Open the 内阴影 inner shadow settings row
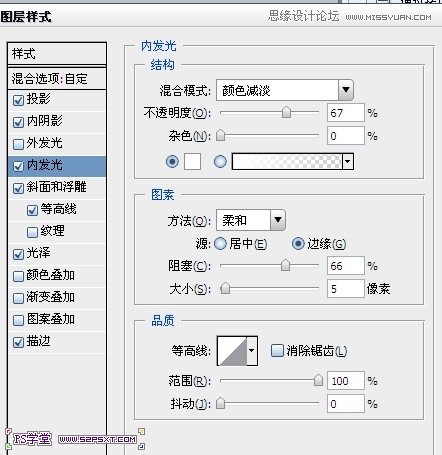 (x=57, y=122)
